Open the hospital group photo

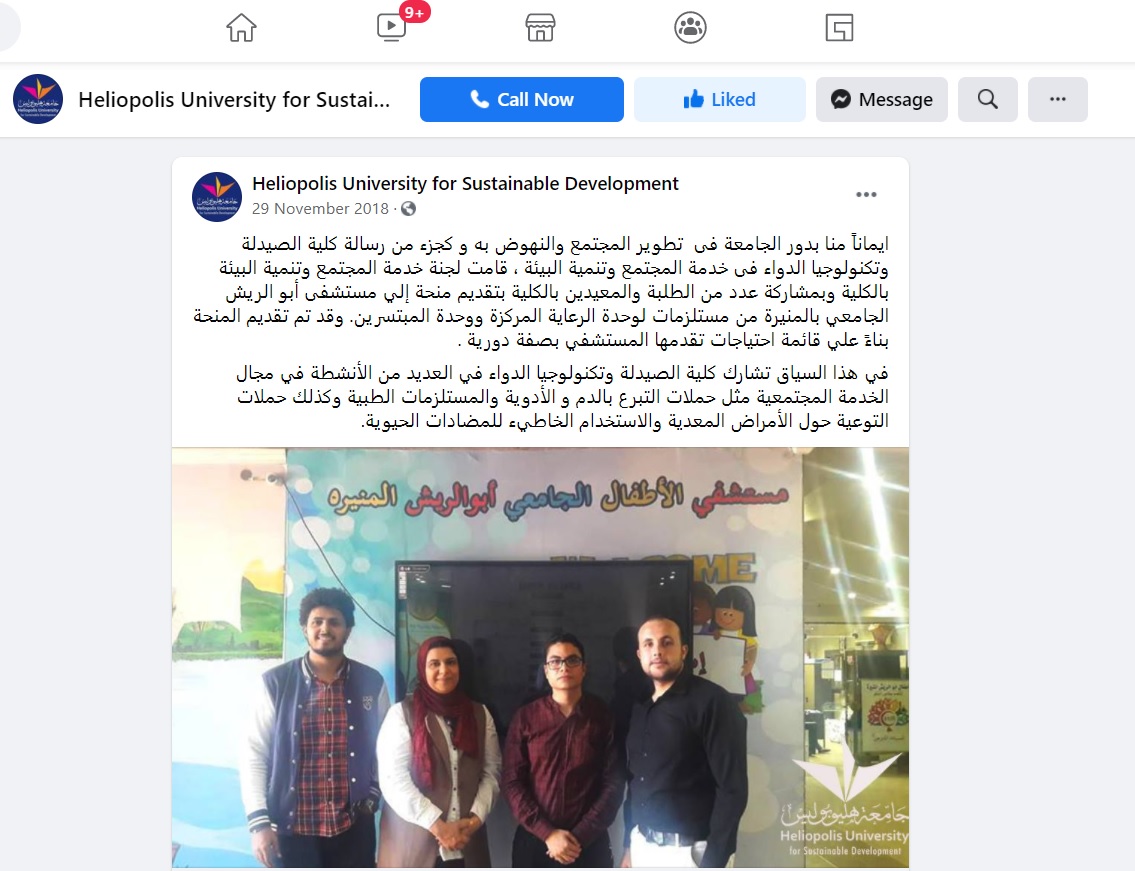[540, 657]
